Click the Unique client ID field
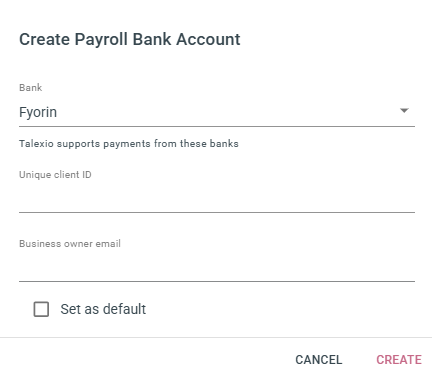Viewport: 432px width, 377px height. pos(217,198)
